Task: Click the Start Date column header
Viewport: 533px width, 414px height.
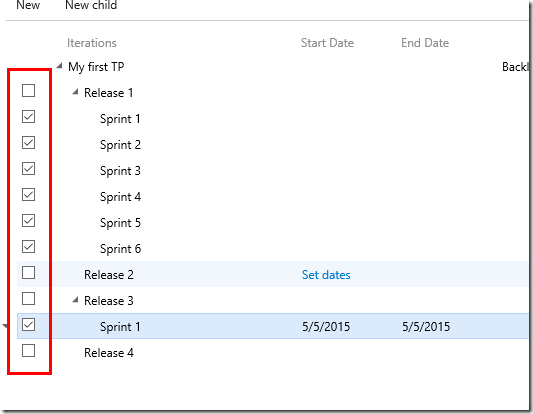Action: point(327,43)
